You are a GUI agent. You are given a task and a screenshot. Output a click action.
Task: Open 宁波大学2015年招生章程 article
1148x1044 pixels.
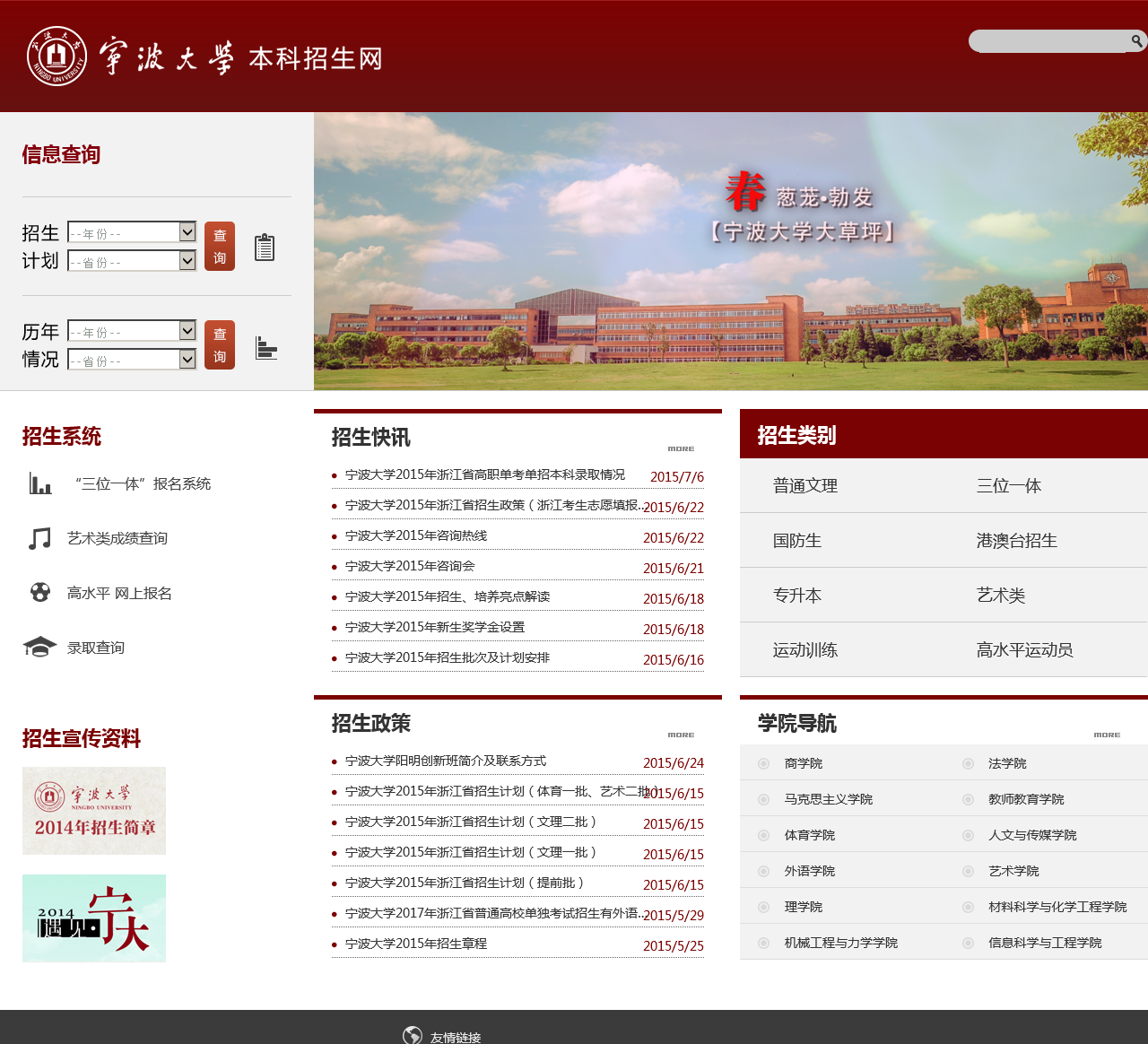click(x=416, y=944)
